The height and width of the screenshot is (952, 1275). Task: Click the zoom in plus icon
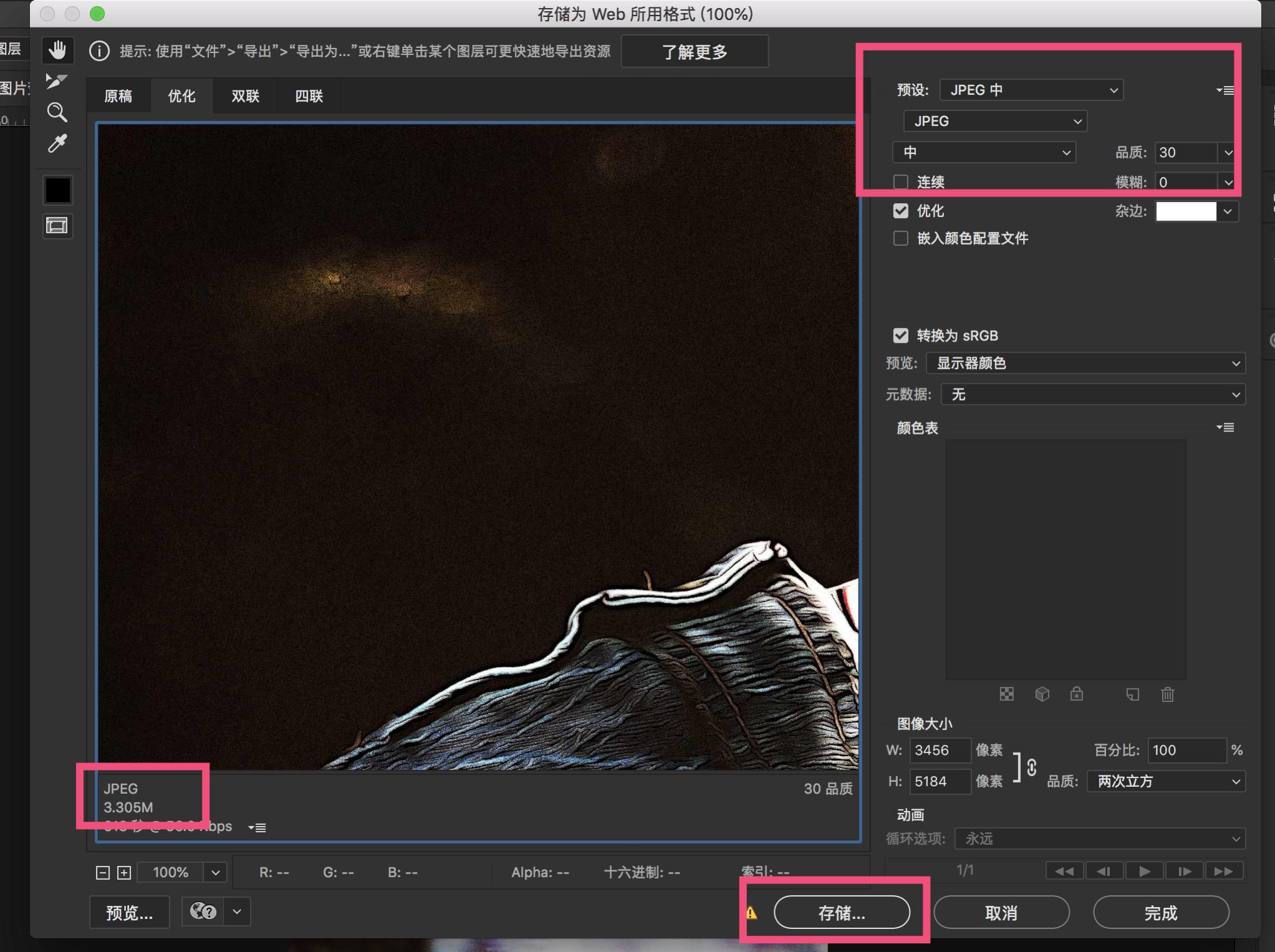coord(124,873)
